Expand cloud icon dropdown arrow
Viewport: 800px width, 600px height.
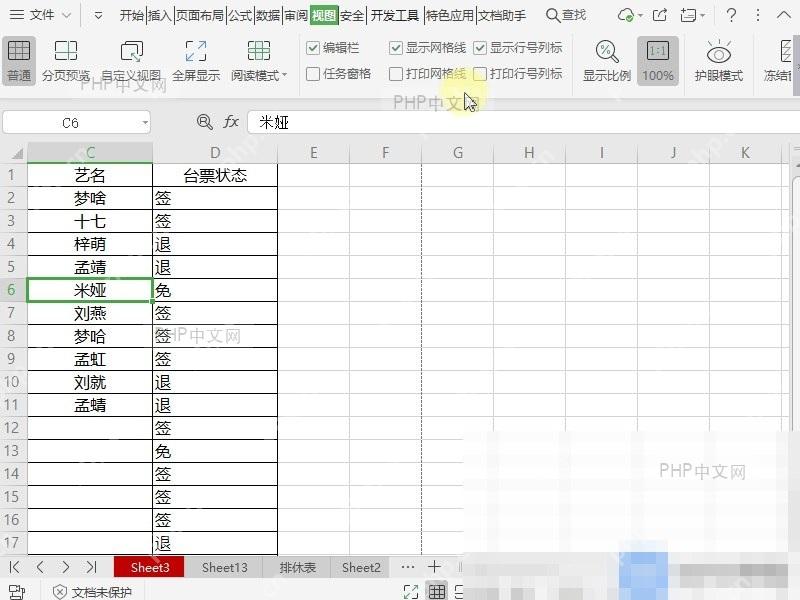640,16
